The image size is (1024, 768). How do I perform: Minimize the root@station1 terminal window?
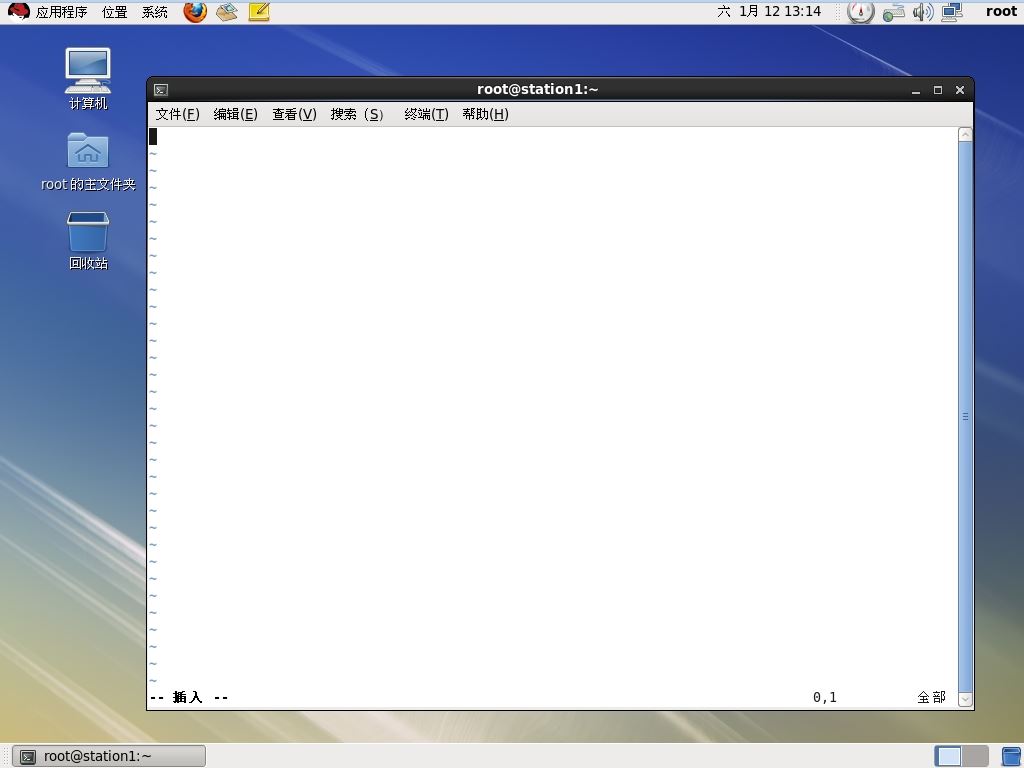(x=916, y=90)
